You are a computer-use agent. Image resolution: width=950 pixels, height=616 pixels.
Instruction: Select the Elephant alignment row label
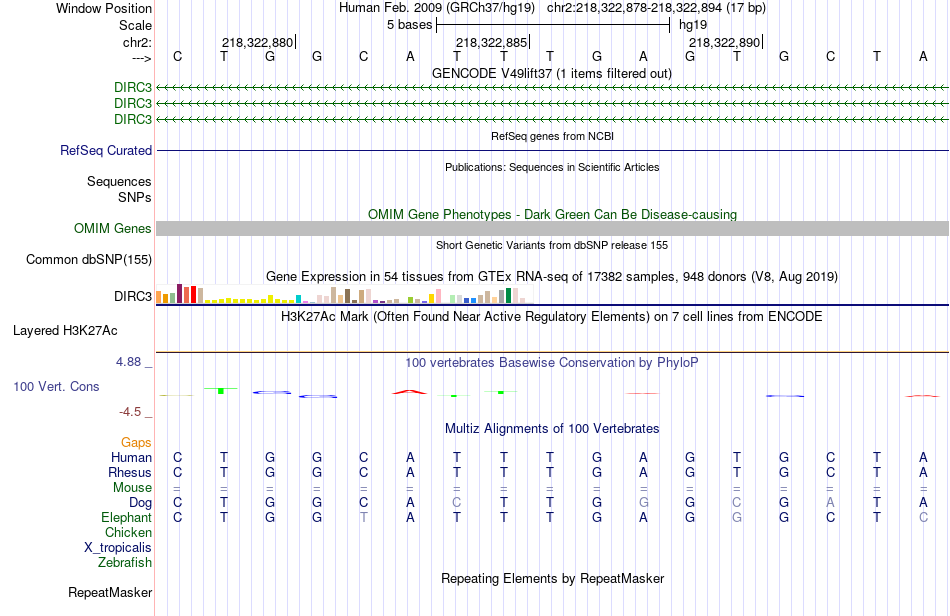point(127,518)
